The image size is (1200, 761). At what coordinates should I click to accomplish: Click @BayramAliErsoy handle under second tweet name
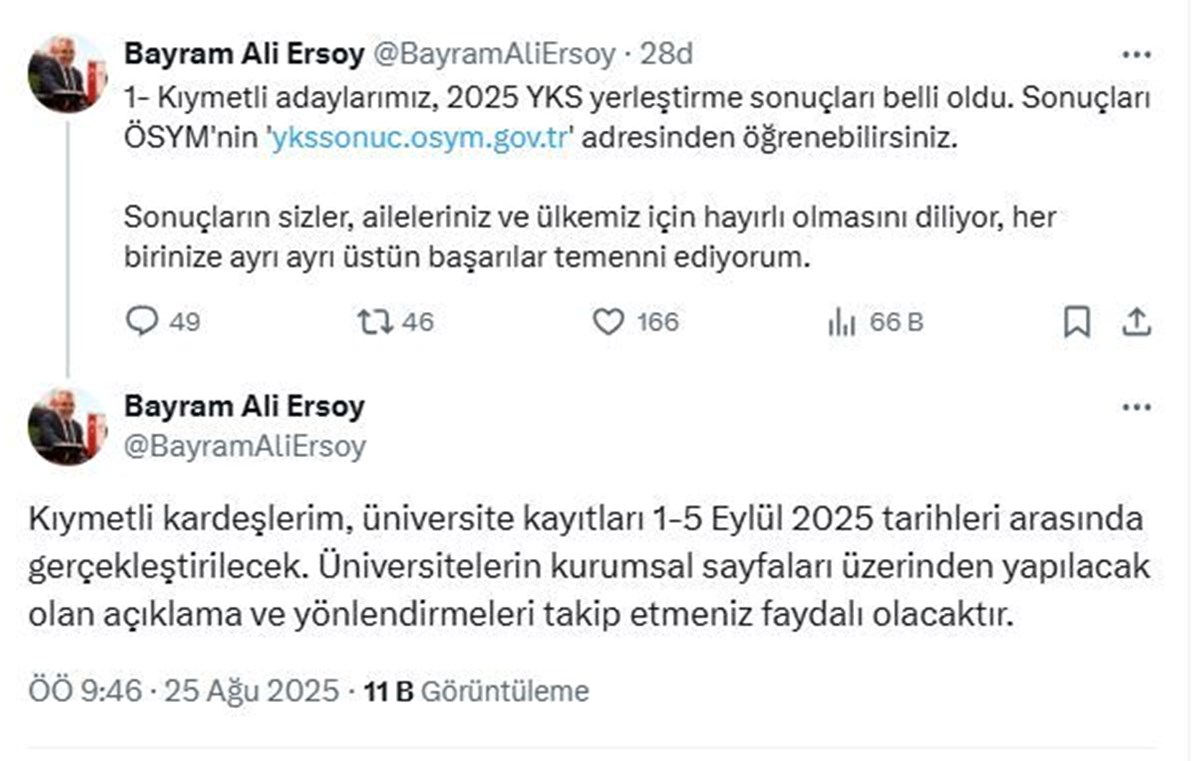(x=244, y=446)
